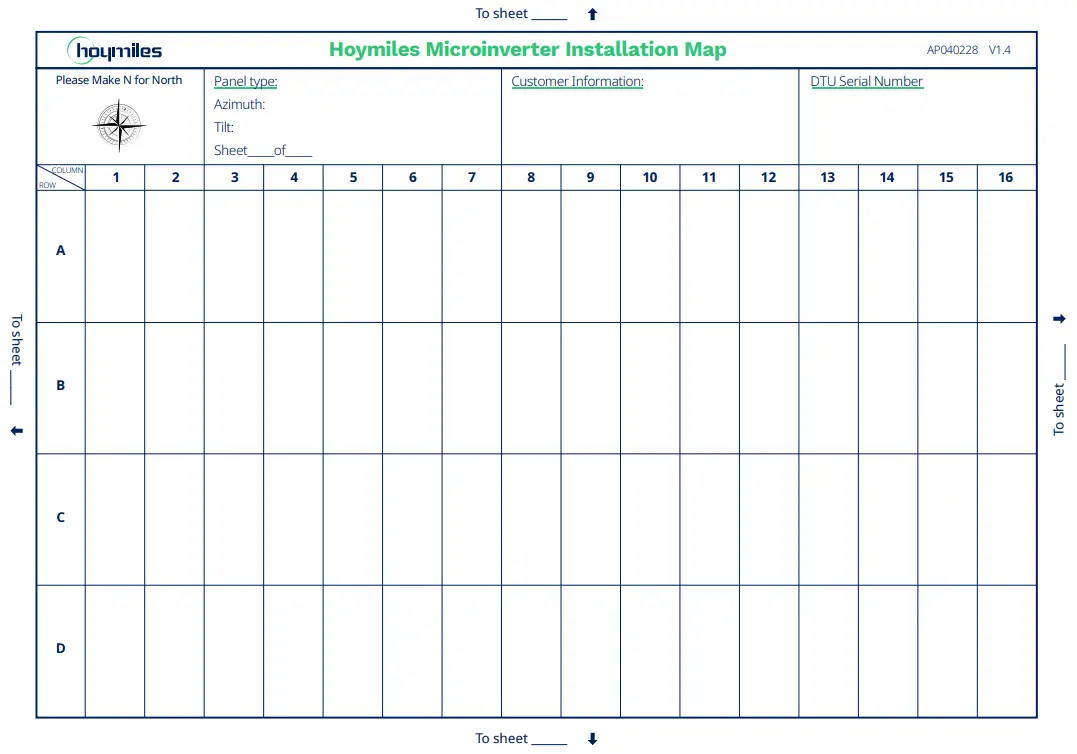The width and height of the screenshot is (1077, 754).
Task: Click column header 9
Action: point(590,177)
